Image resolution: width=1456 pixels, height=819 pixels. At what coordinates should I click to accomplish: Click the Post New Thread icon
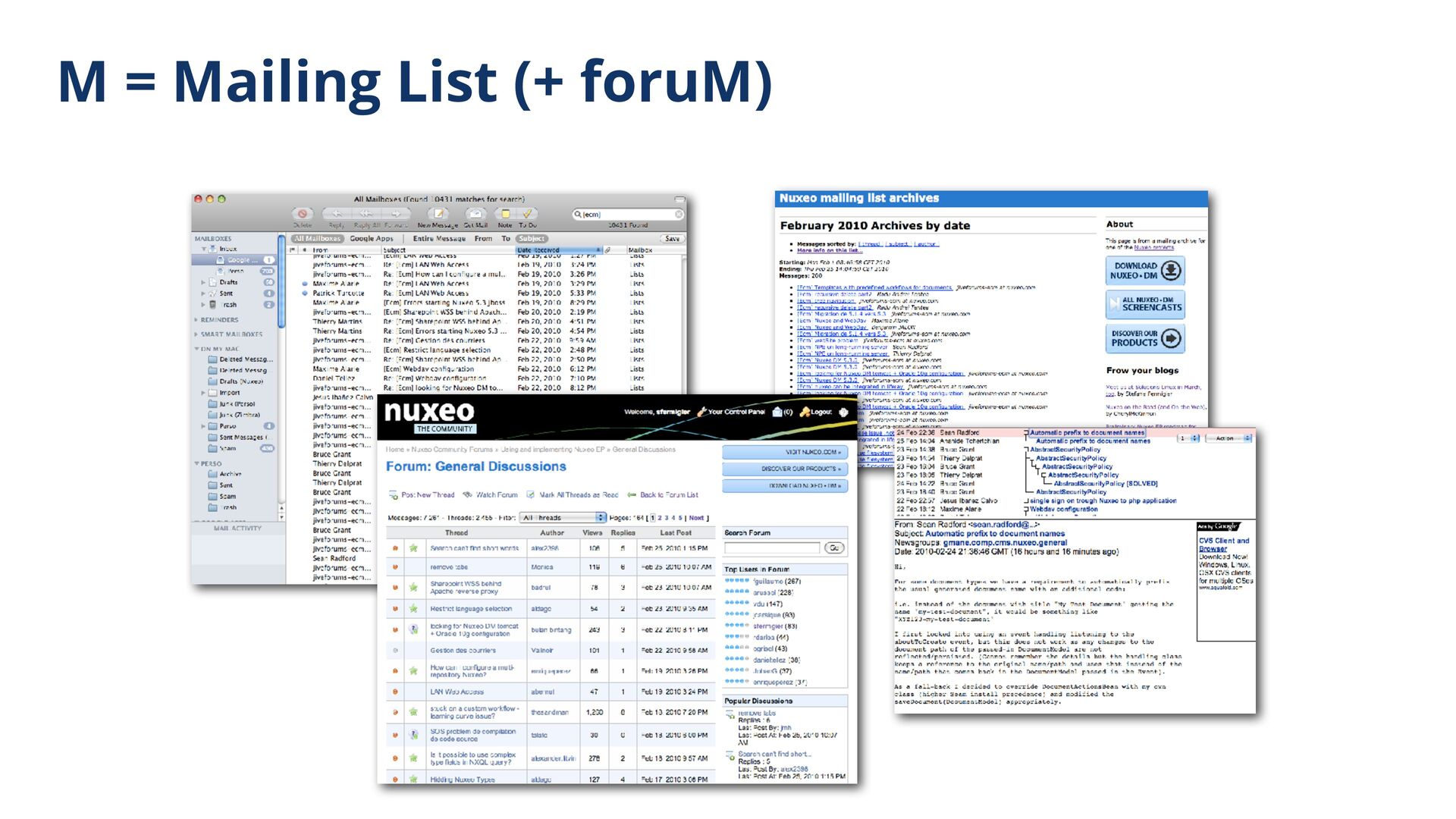tap(393, 495)
